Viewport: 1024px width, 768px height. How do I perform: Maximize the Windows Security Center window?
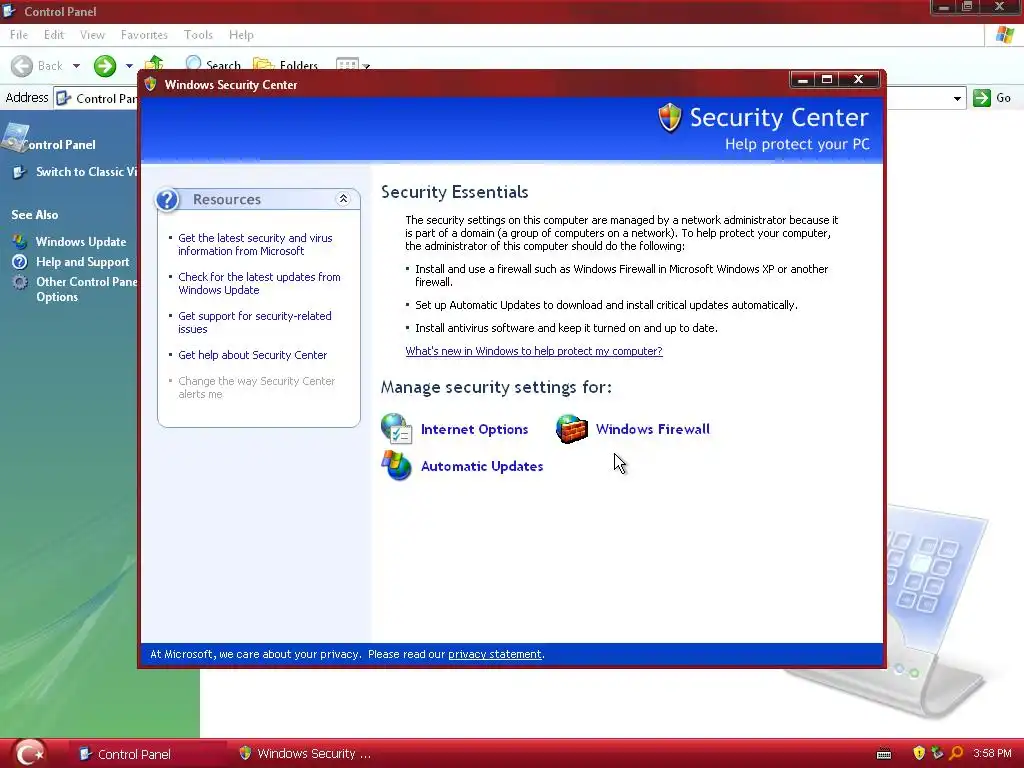click(x=827, y=80)
